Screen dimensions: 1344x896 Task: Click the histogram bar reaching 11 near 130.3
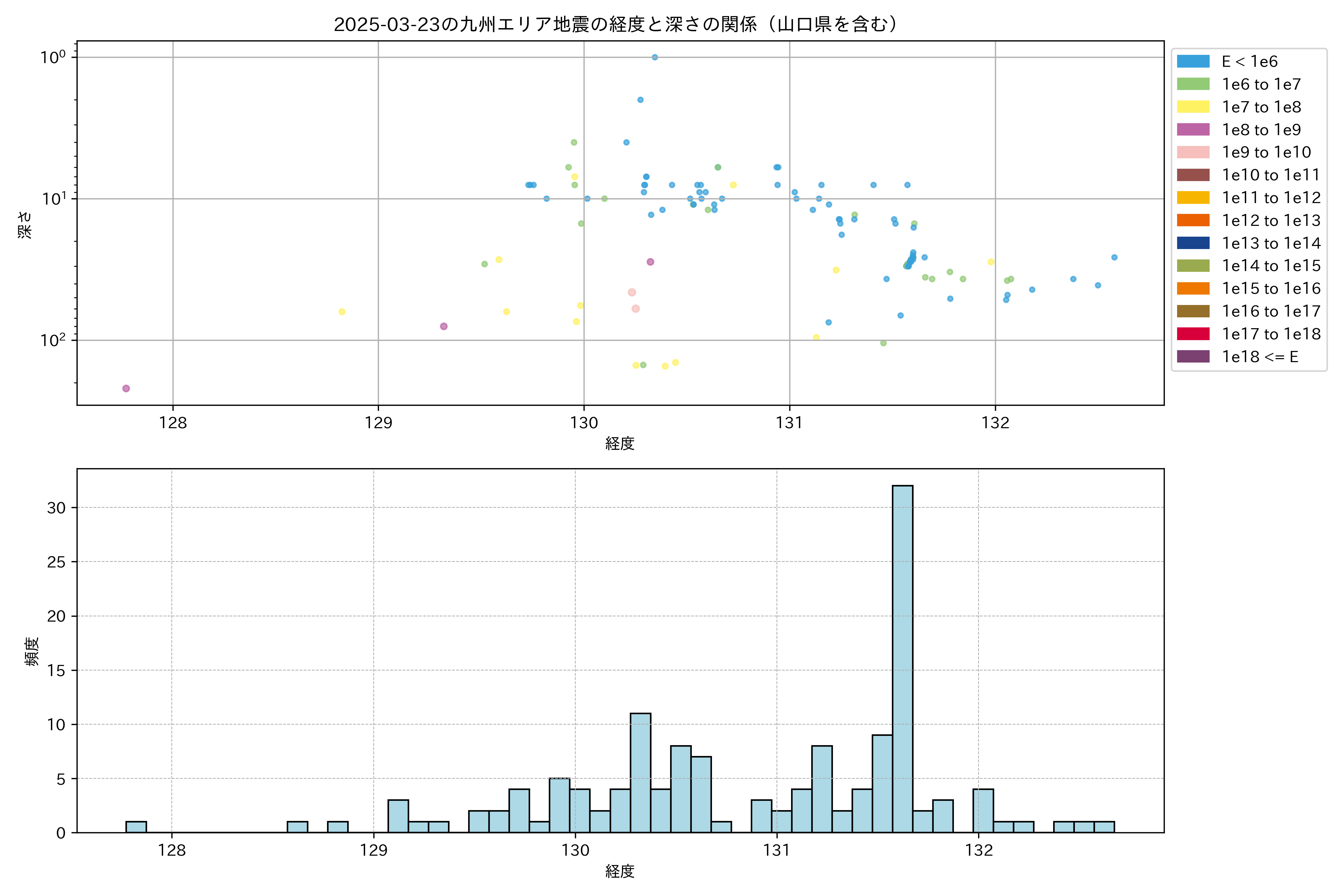click(x=640, y=772)
